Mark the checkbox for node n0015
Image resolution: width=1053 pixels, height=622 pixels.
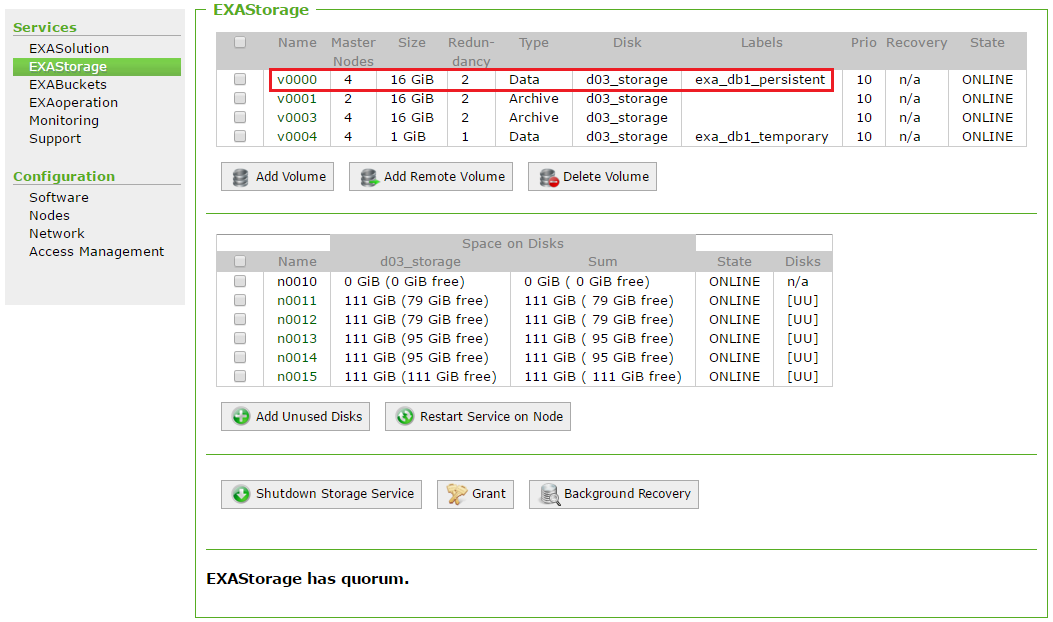[x=240, y=376]
